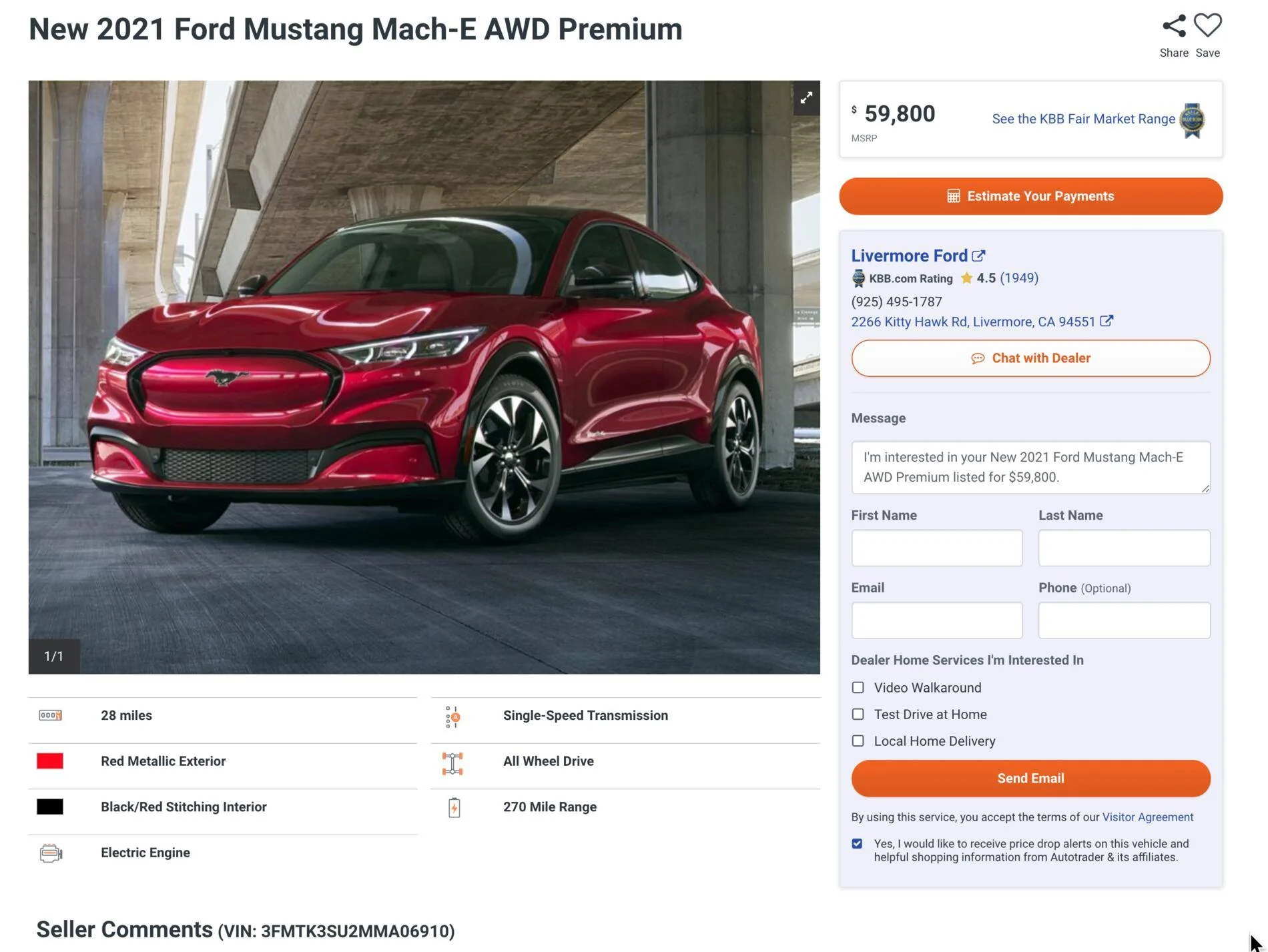View the (1949) dealer reviews
Image resolution: width=1268 pixels, height=952 pixels.
(x=1019, y=278)
